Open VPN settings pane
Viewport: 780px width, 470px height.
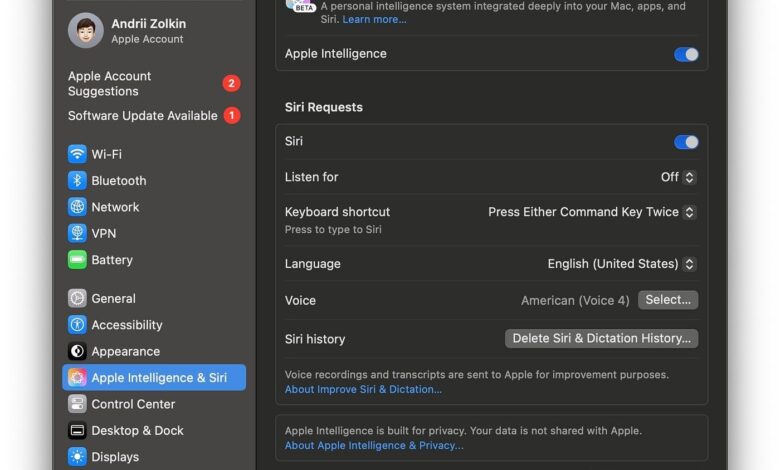154,233
